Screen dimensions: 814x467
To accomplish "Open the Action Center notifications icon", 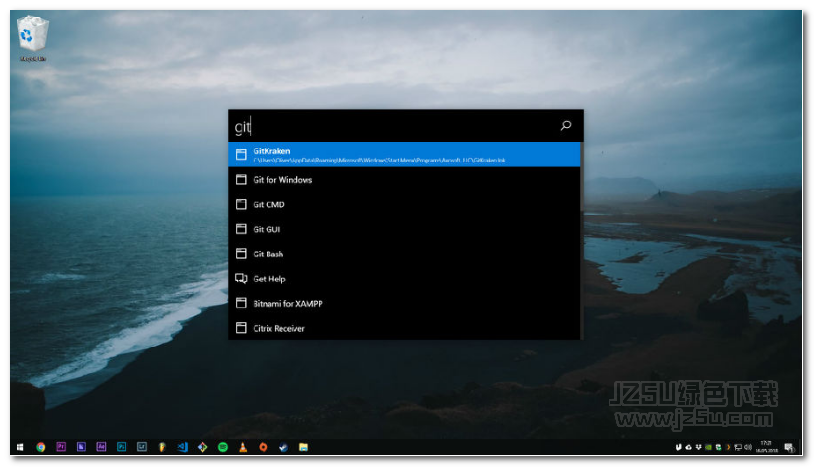I will point(790,447).
